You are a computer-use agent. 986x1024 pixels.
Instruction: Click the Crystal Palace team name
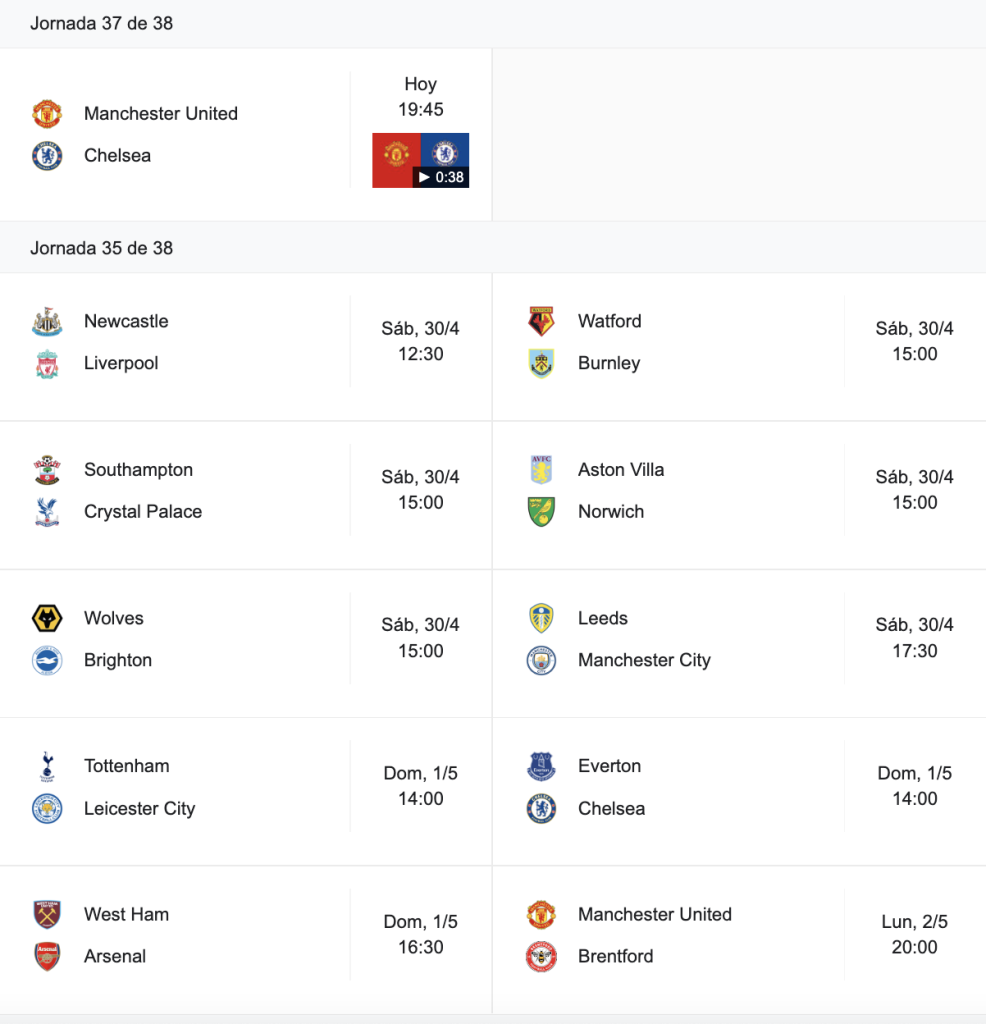[143, 511]
